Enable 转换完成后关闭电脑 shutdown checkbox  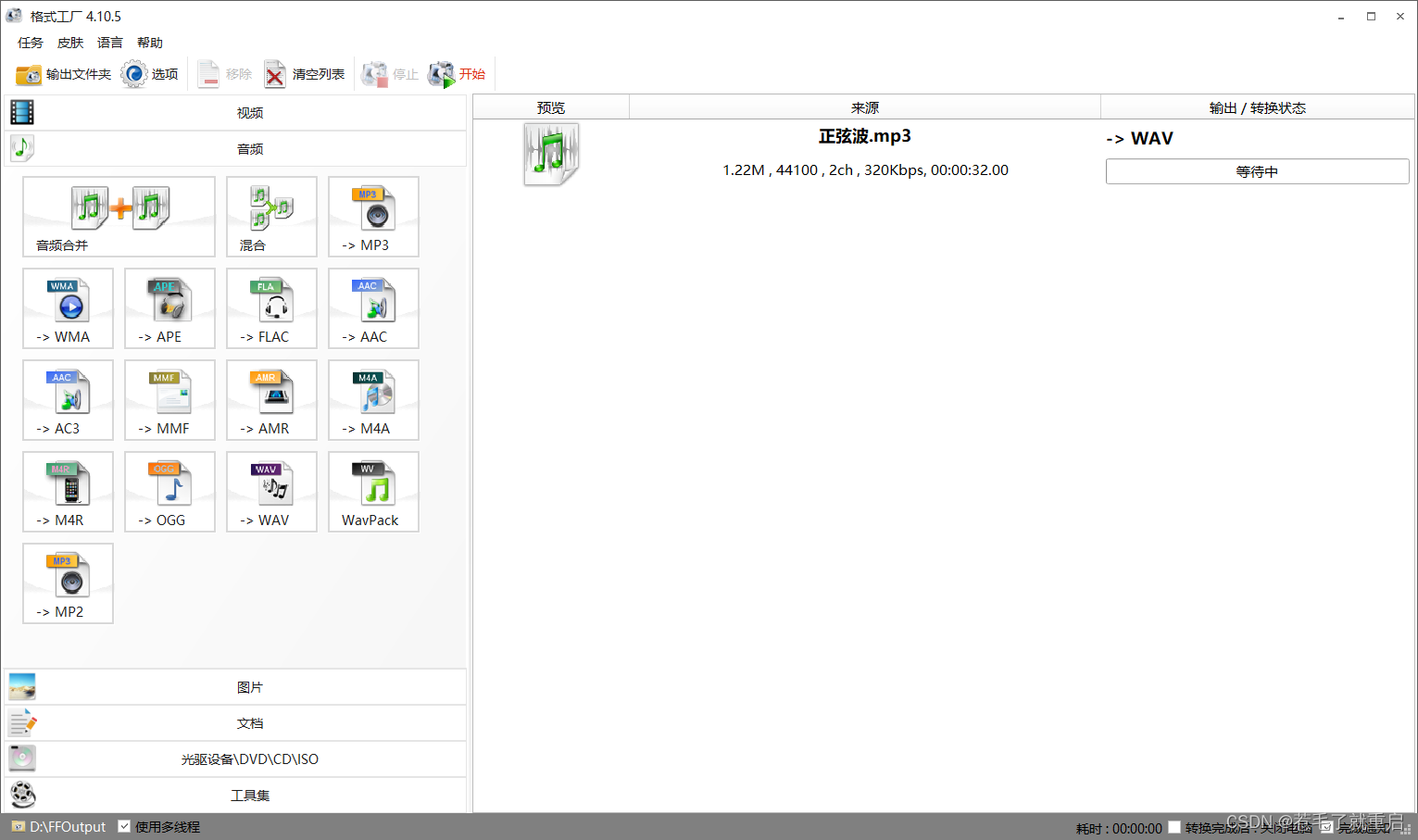pos(1174,827)
